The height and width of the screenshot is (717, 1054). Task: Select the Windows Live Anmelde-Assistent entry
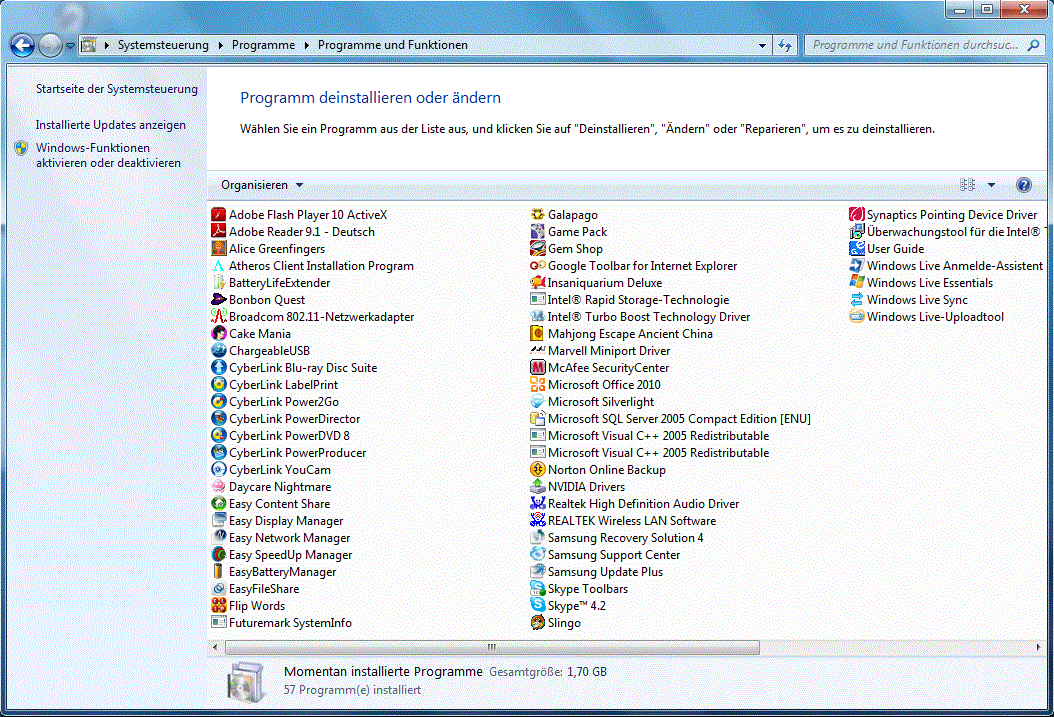point(946,265)
